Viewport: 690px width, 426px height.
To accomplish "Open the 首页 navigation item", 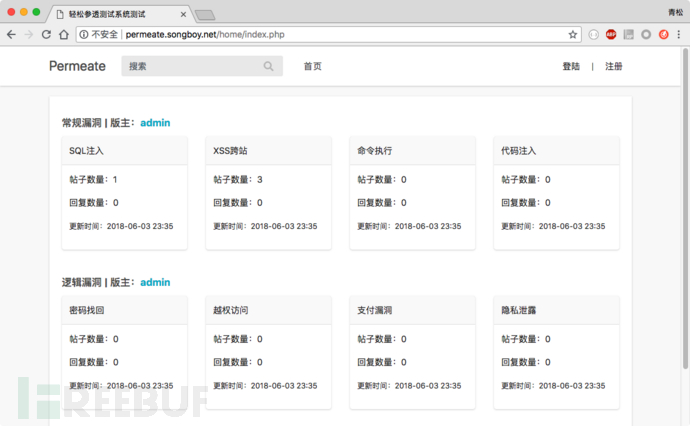I will (313, 67).
